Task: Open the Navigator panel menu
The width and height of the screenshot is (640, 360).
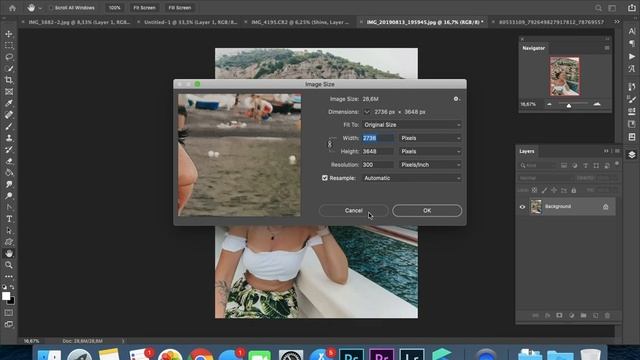Action: 607,48
